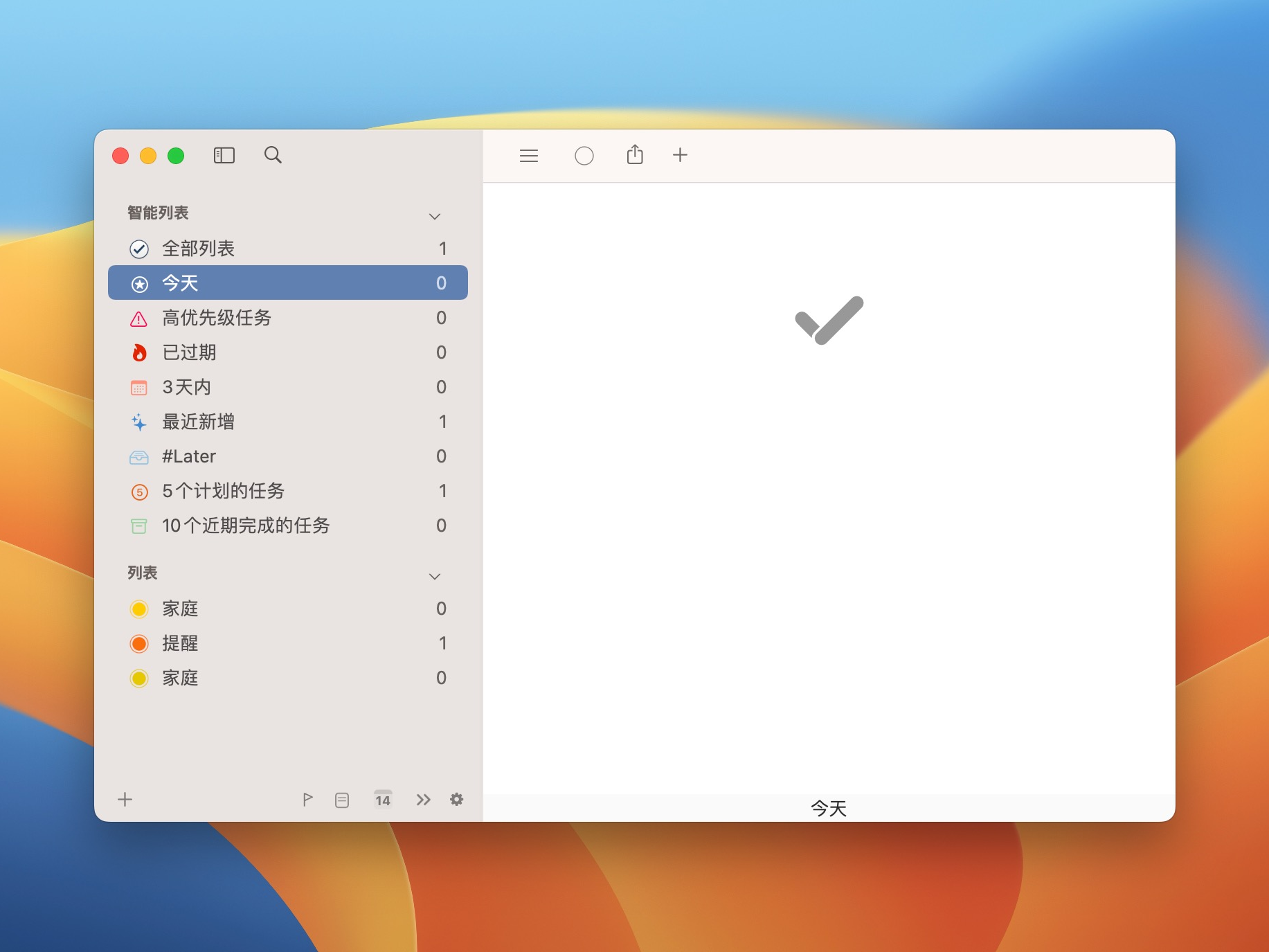Collapse the 智能列表 section
The image size is (1269, 952).
435,216
